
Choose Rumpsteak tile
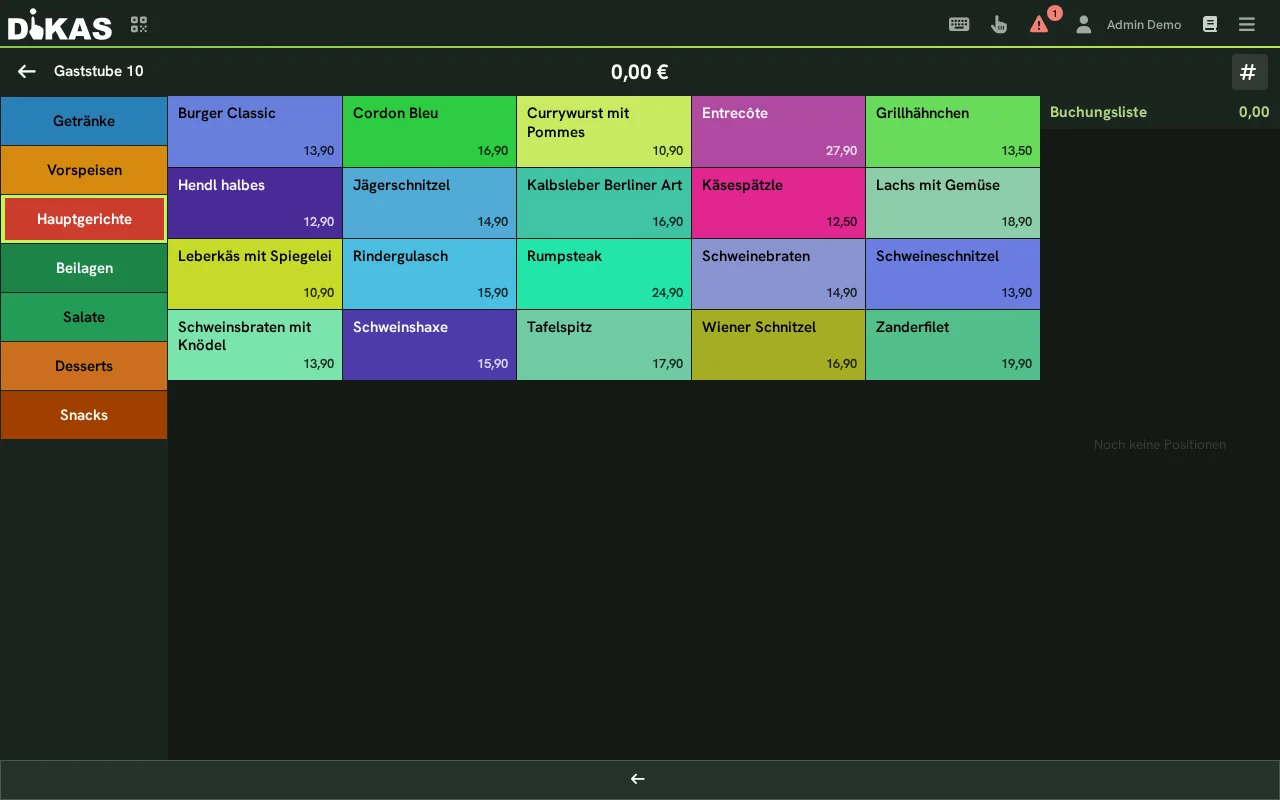tap(604, 274)
